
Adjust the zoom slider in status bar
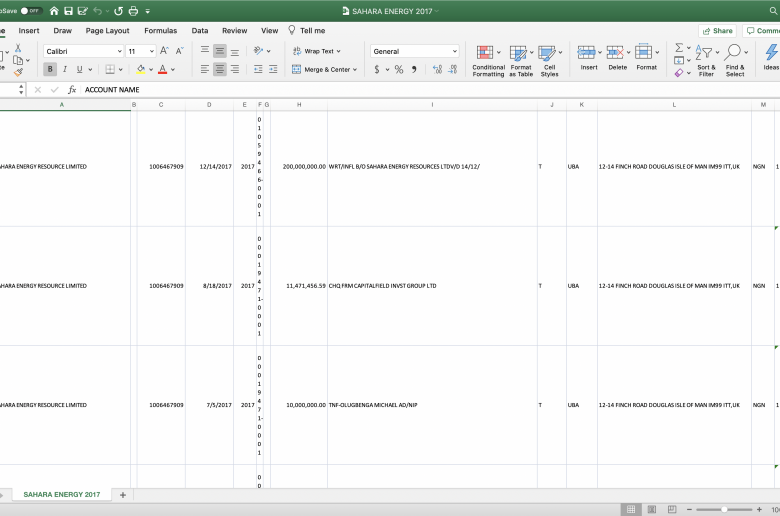pyautogui.click(x=724, y=510)
